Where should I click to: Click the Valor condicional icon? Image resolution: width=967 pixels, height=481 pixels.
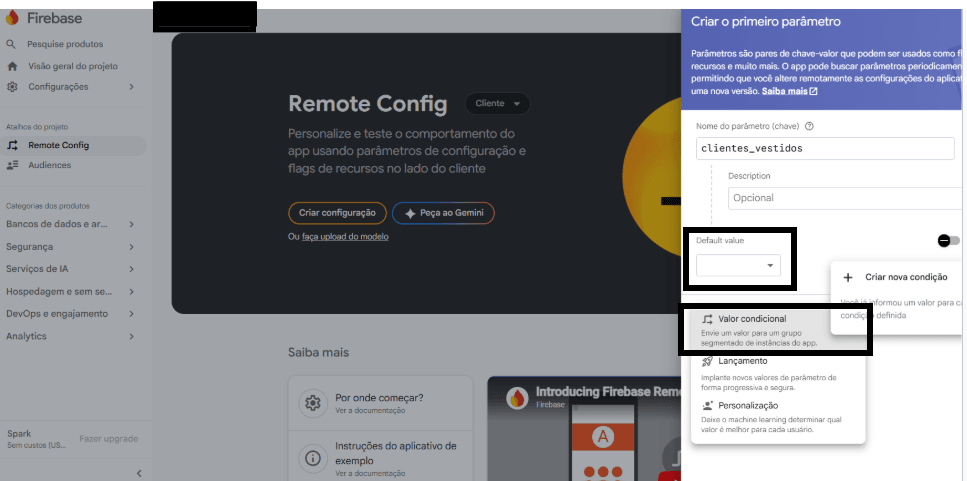pos(707,319)
